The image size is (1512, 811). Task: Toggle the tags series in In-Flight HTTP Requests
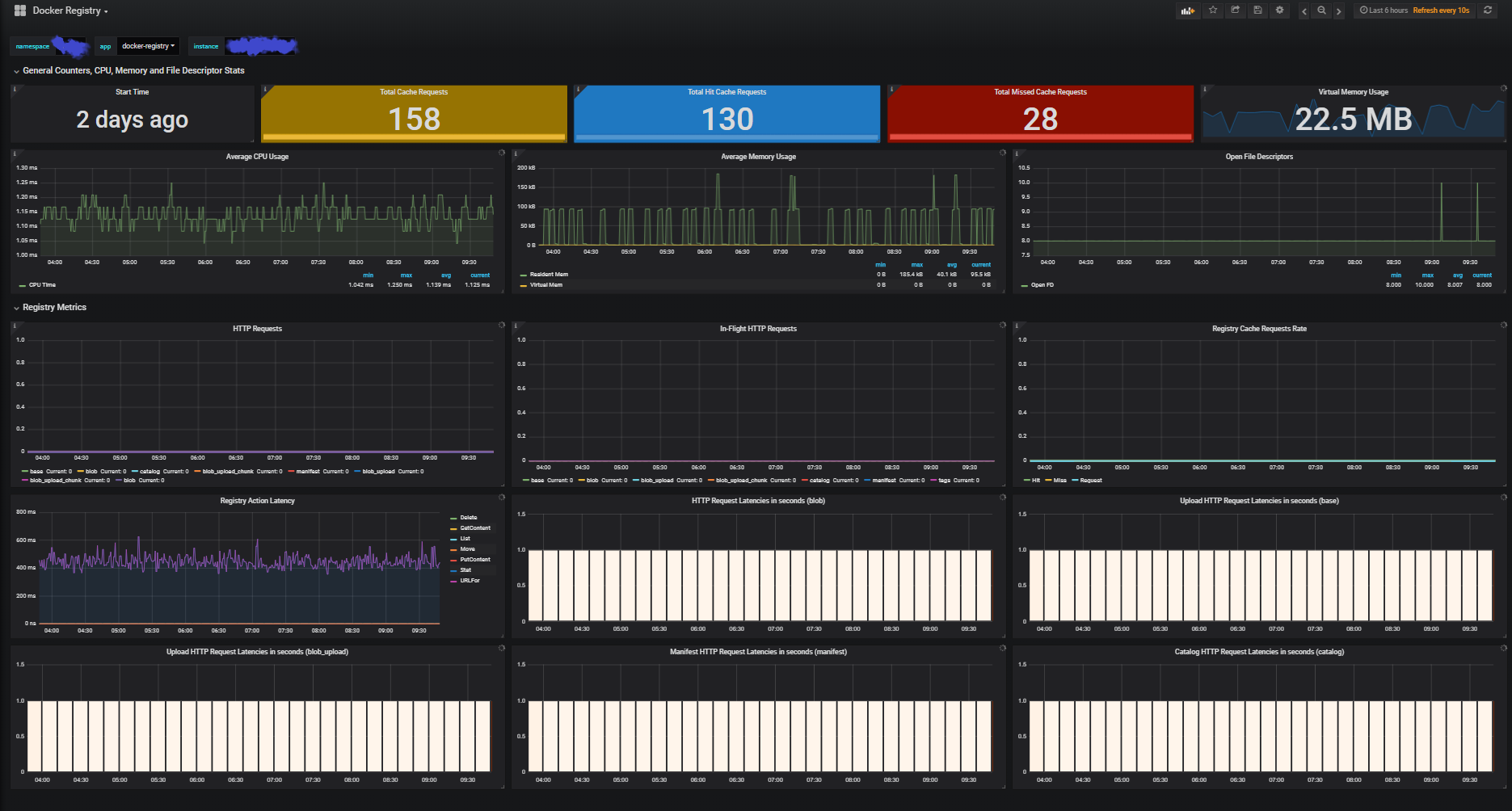pyautogui.click(x=944, y=481)
